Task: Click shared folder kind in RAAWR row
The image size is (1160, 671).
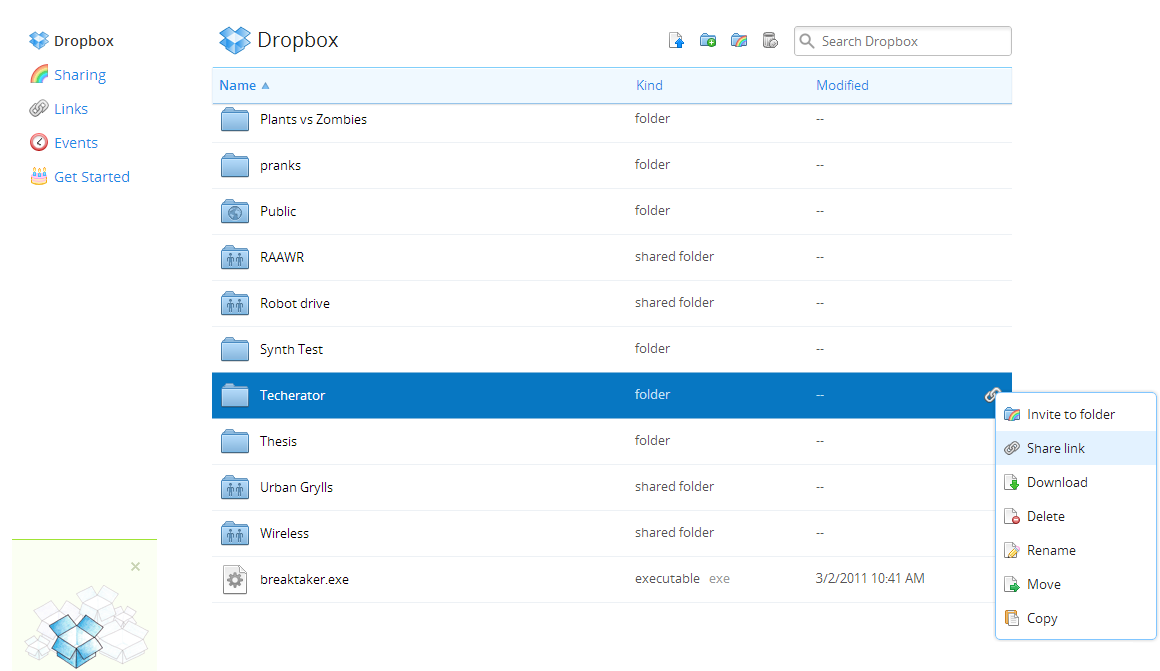Action: (x=675, y=257)
